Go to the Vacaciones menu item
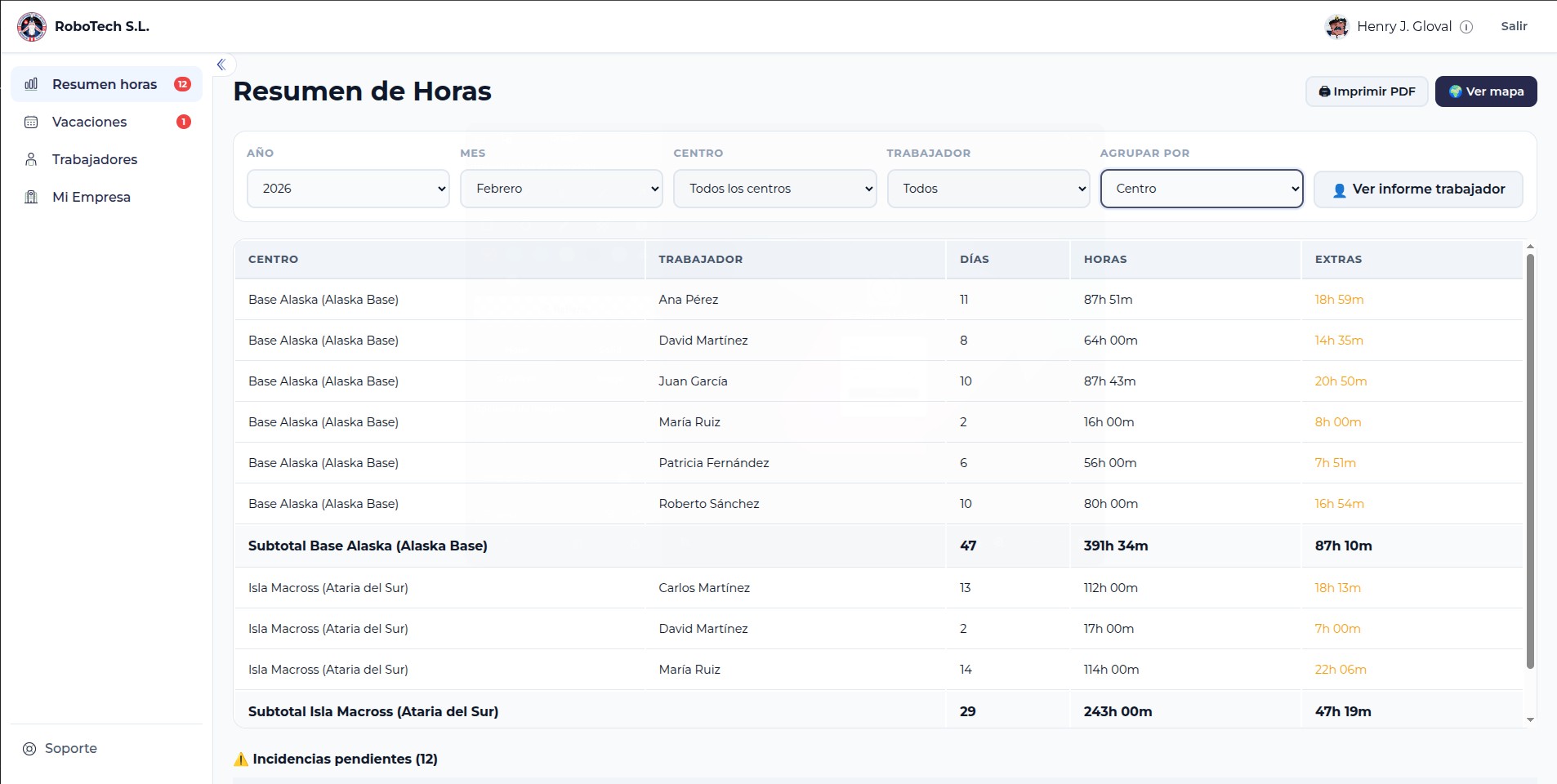1557x784 pixels. [x=90, y=122]
